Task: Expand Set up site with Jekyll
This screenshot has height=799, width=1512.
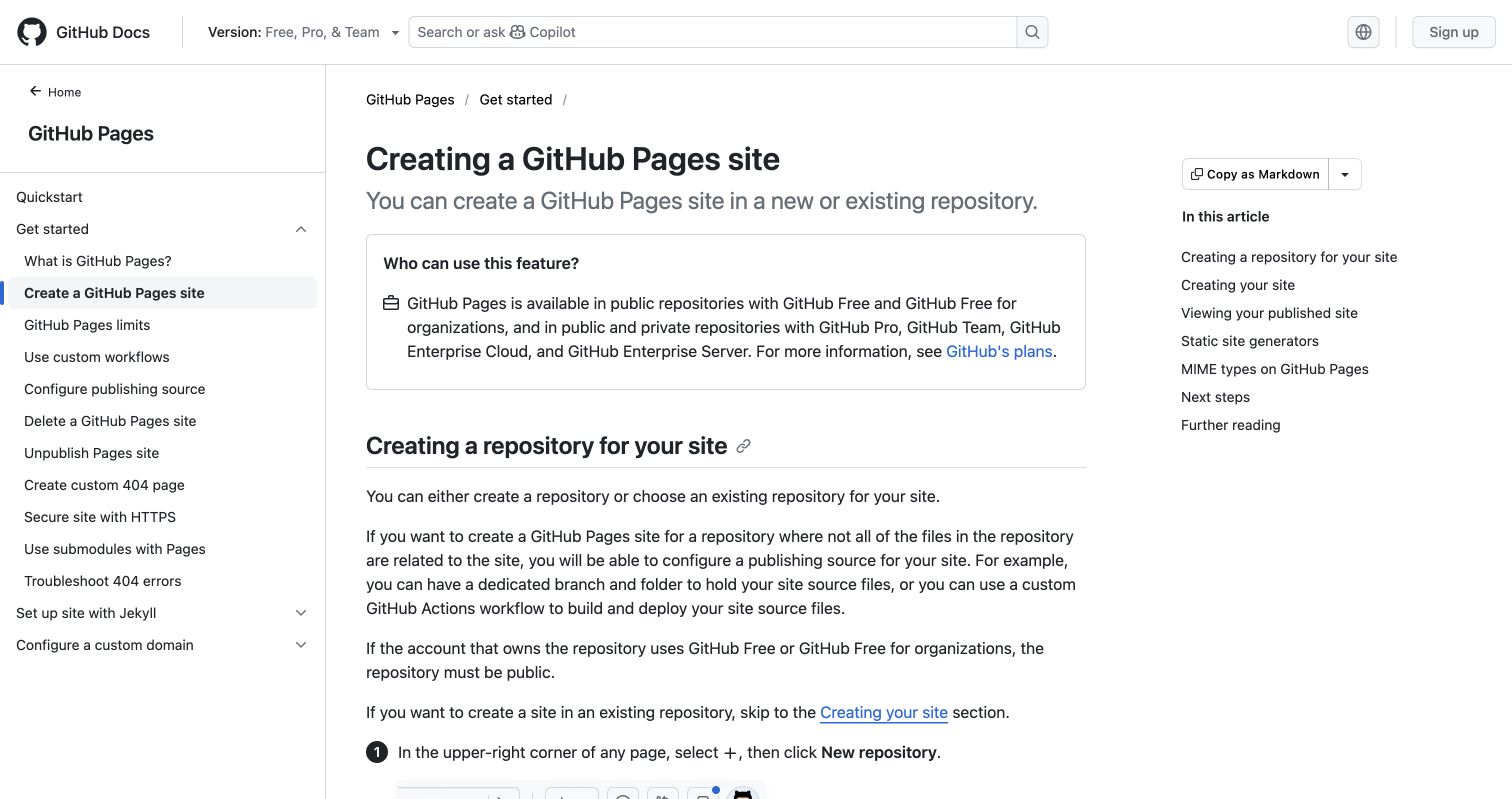Action: tap(301, 613)
